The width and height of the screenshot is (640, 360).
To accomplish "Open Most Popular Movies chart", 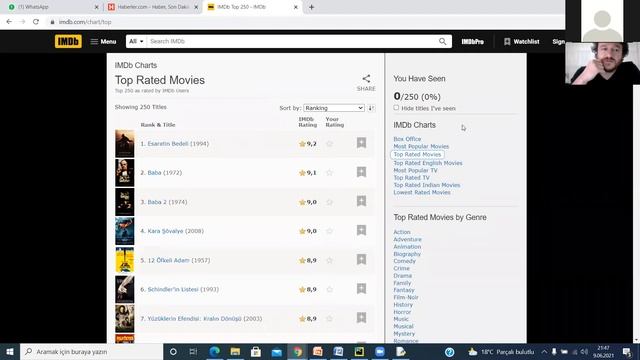I will tap(421, 146).
